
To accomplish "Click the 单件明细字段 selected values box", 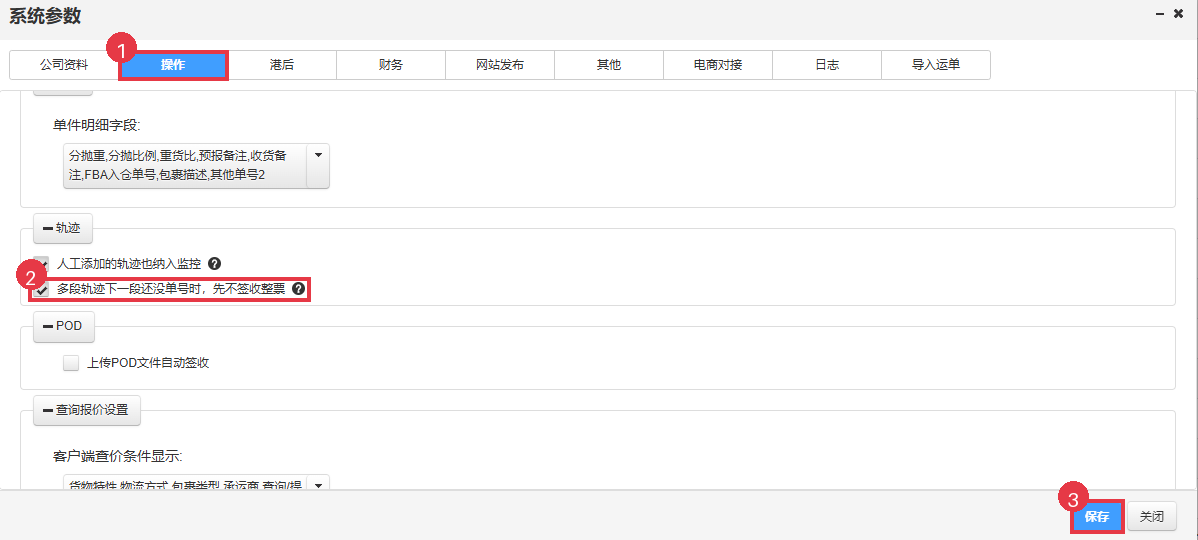I will 184,165.
